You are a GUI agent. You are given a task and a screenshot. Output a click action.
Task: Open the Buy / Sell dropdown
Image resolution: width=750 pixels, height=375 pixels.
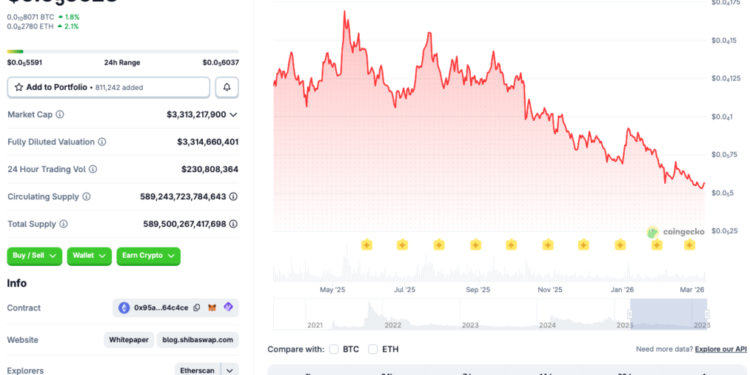click(x=34, y=256)
